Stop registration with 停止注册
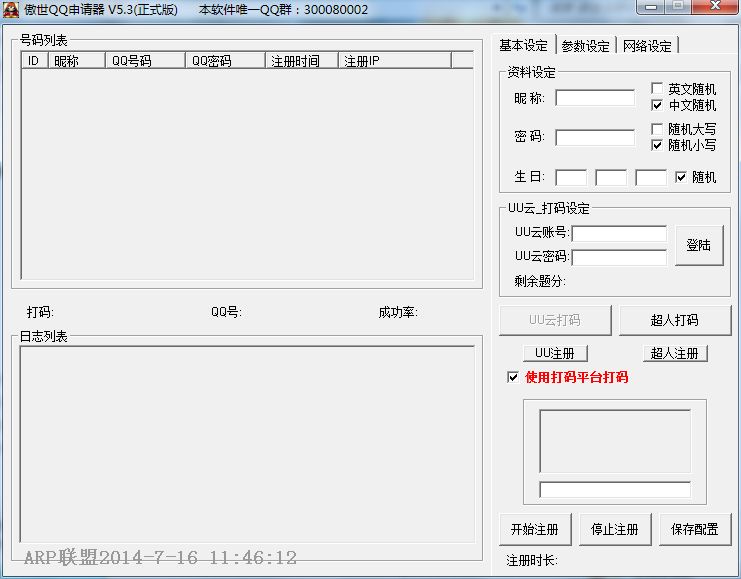 615,529
